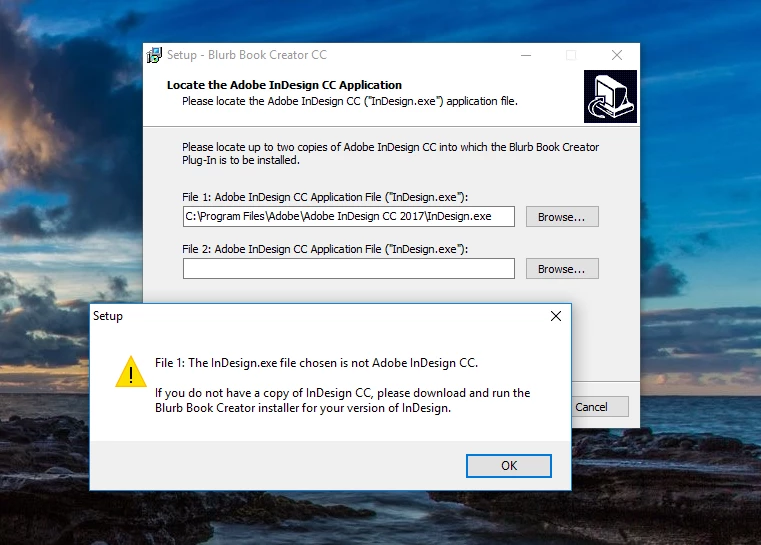Screen dimensions: 761x545
Task: Click 'If you do not have a copy' message text
Action: tap(343, 400)
